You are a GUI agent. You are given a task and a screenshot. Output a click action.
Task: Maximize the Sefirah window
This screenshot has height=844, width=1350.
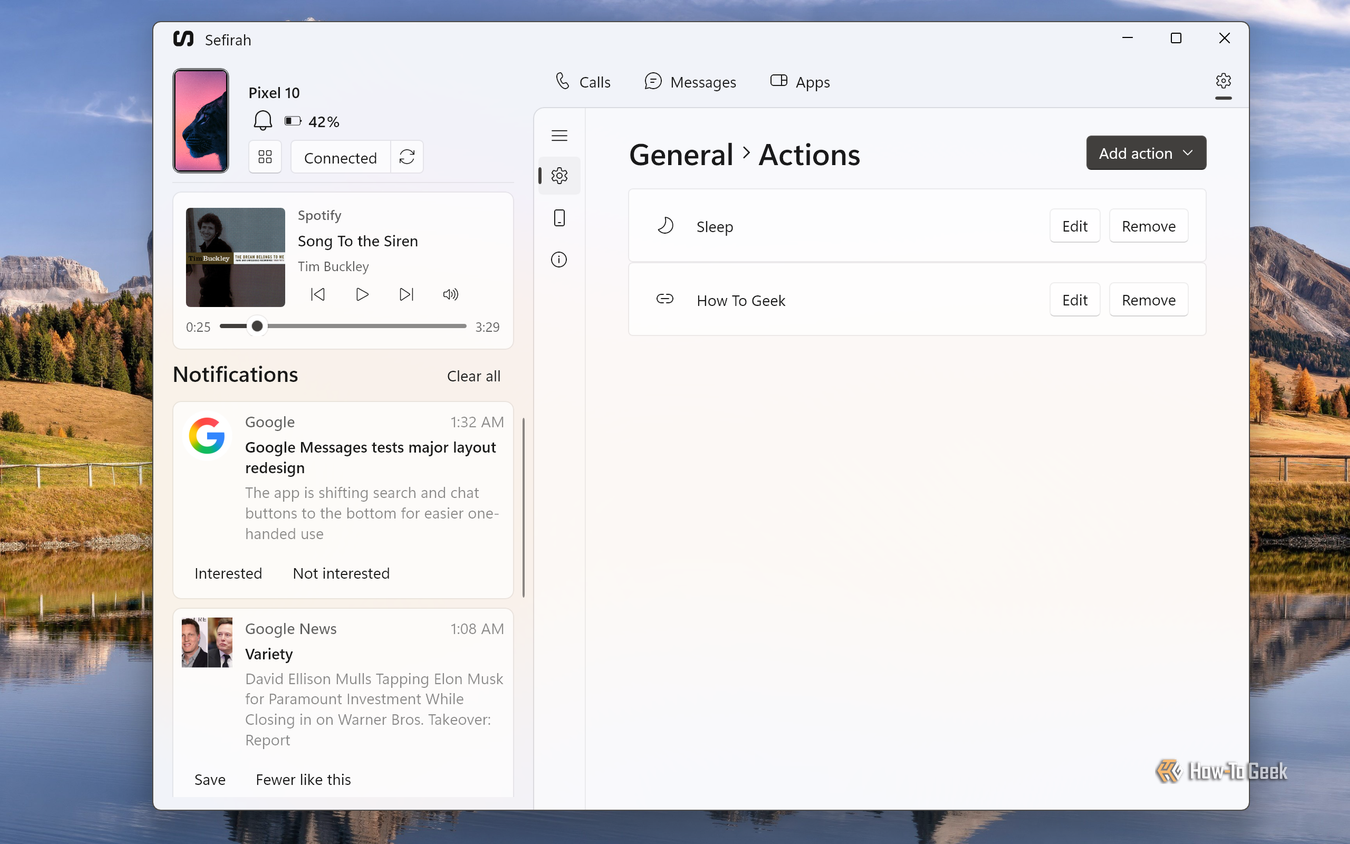[1176, 38]
